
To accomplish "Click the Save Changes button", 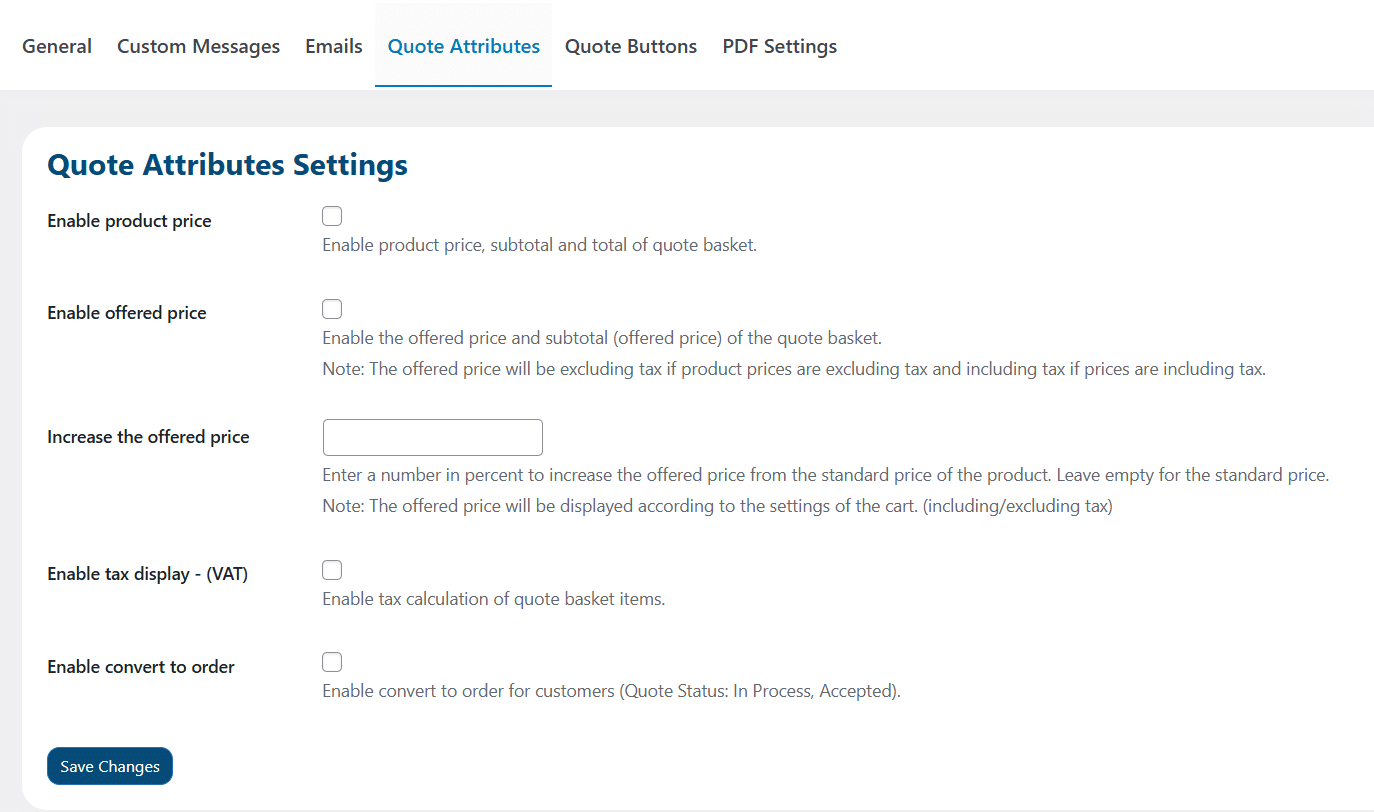I will coord(110,766).
